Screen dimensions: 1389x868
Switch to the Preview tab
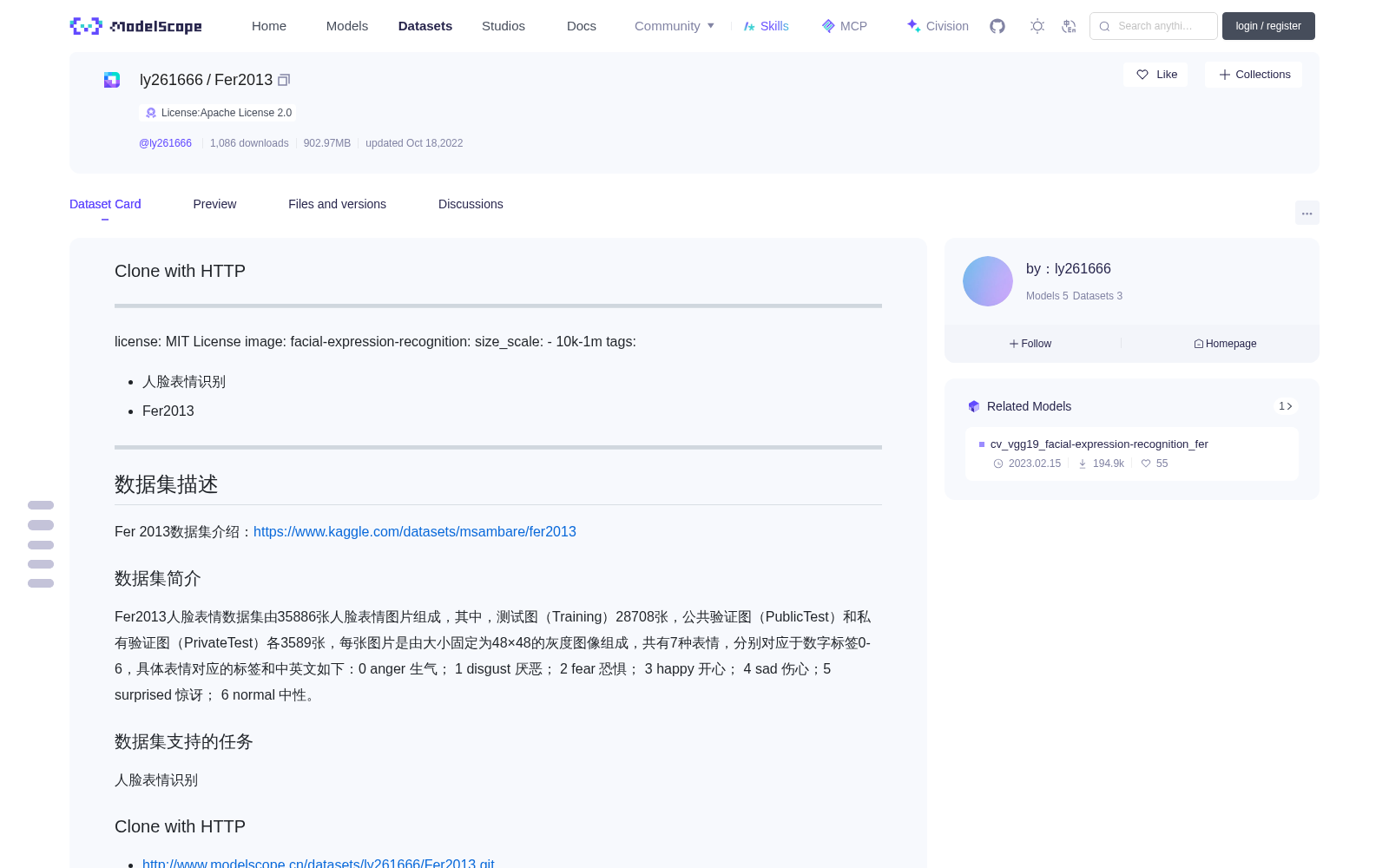coord(214,204)
